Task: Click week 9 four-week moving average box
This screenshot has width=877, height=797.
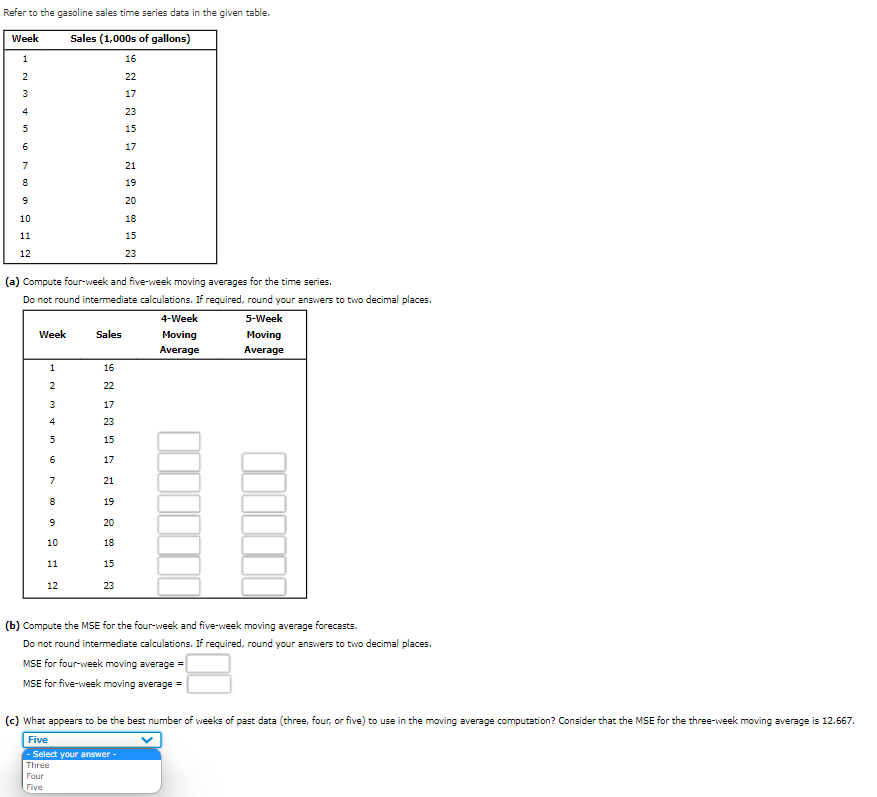Action: [x=179, y=522]
